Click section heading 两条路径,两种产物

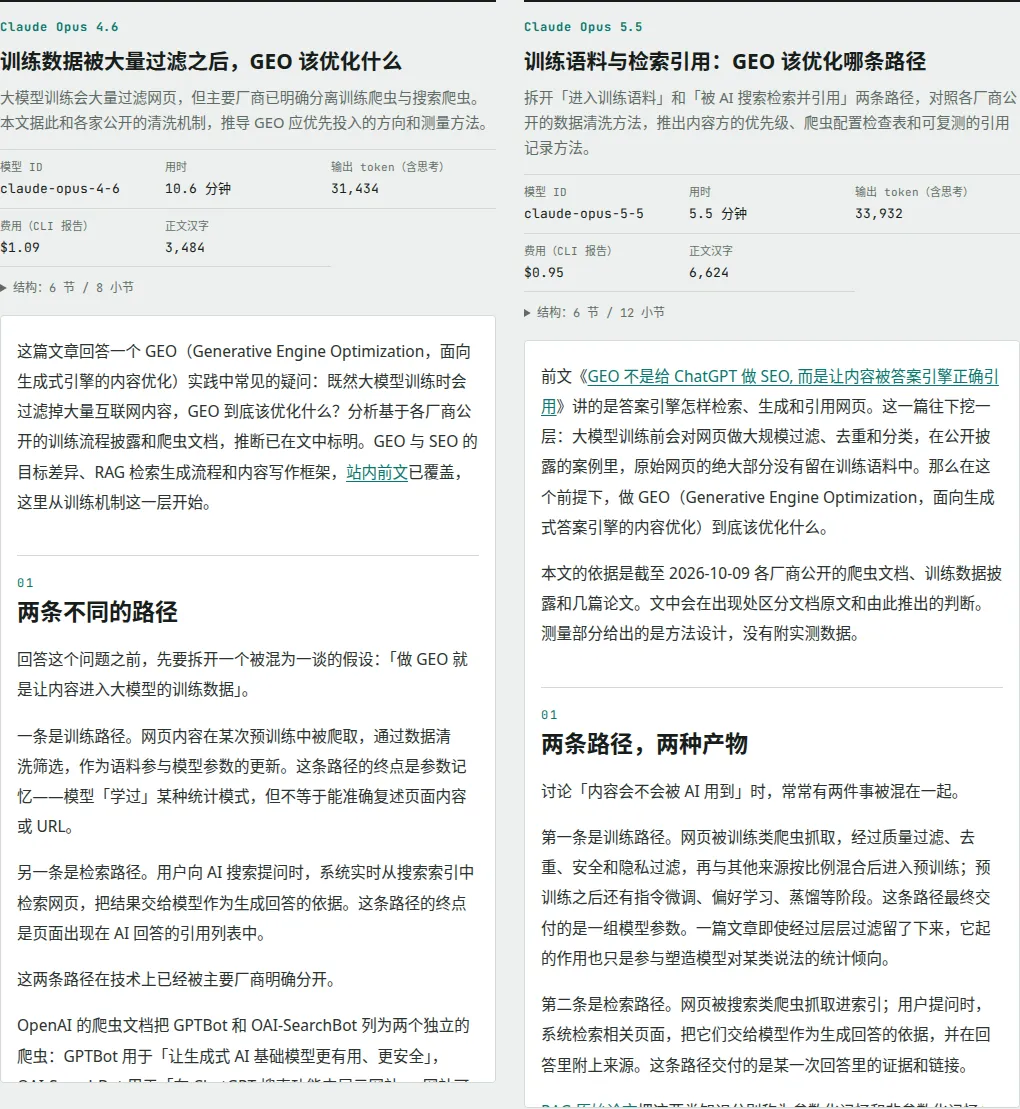(x=644, y=744)
